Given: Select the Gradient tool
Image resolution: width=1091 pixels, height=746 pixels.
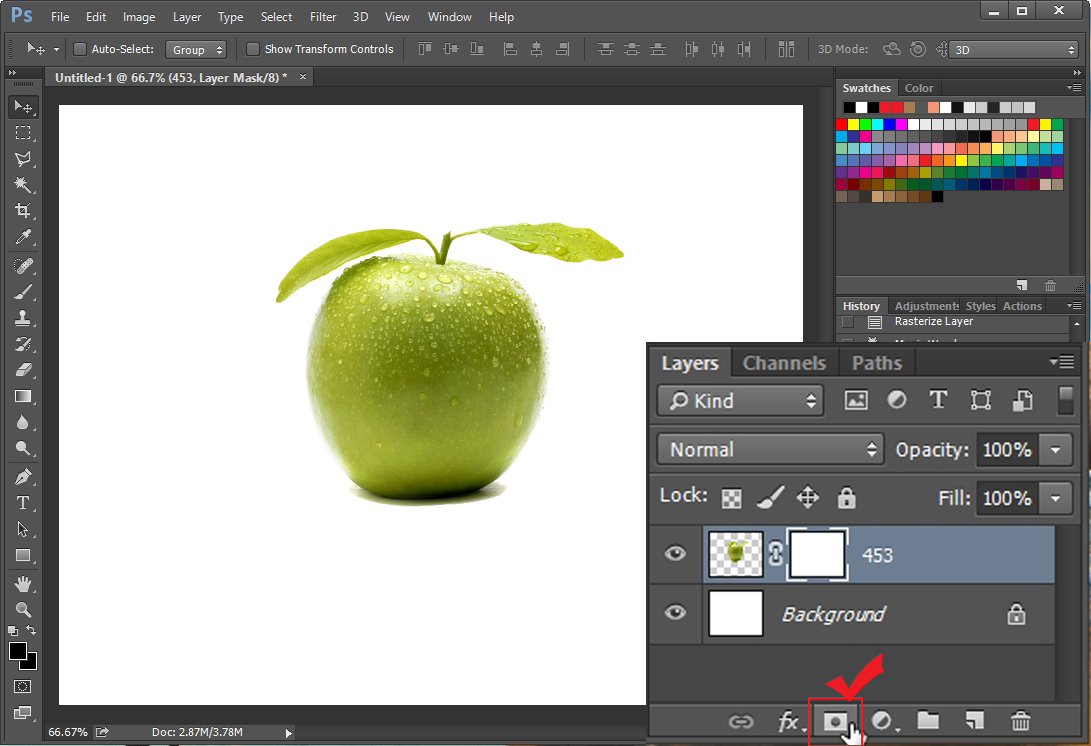Looking at the screenshot, I should pos(23,396).
